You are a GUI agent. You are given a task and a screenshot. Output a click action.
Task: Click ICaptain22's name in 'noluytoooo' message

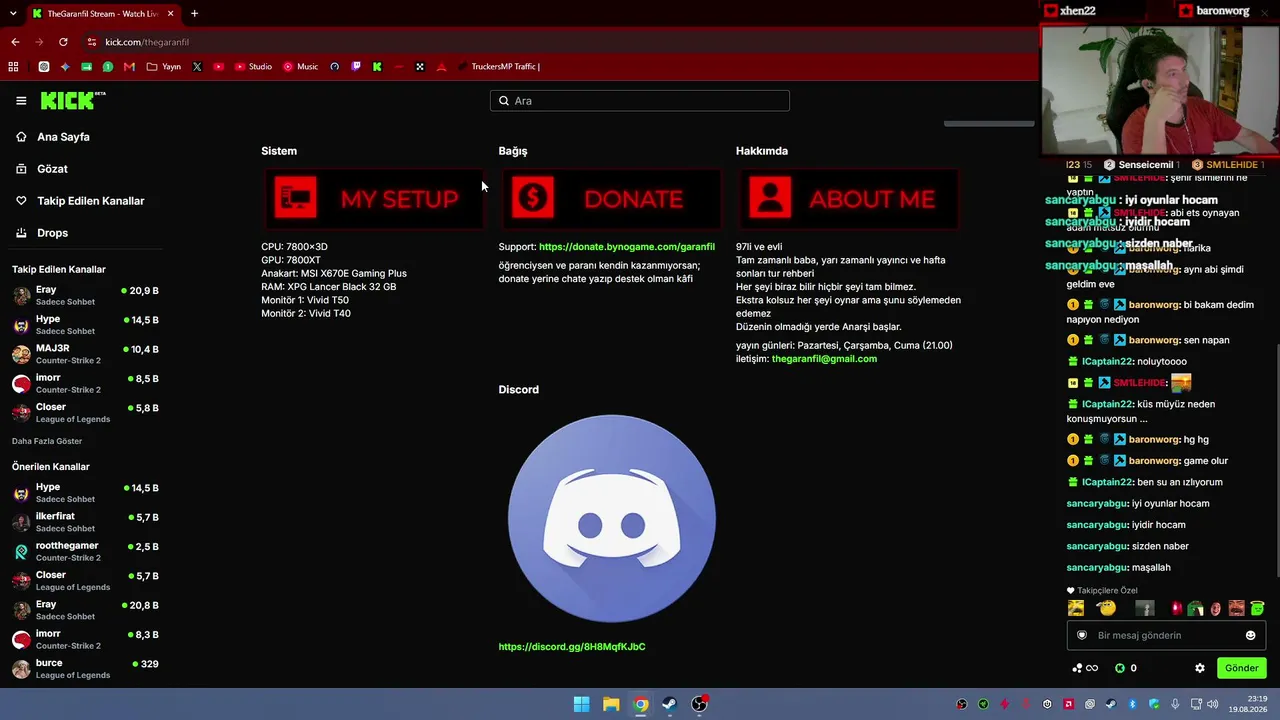point(1107,361)
